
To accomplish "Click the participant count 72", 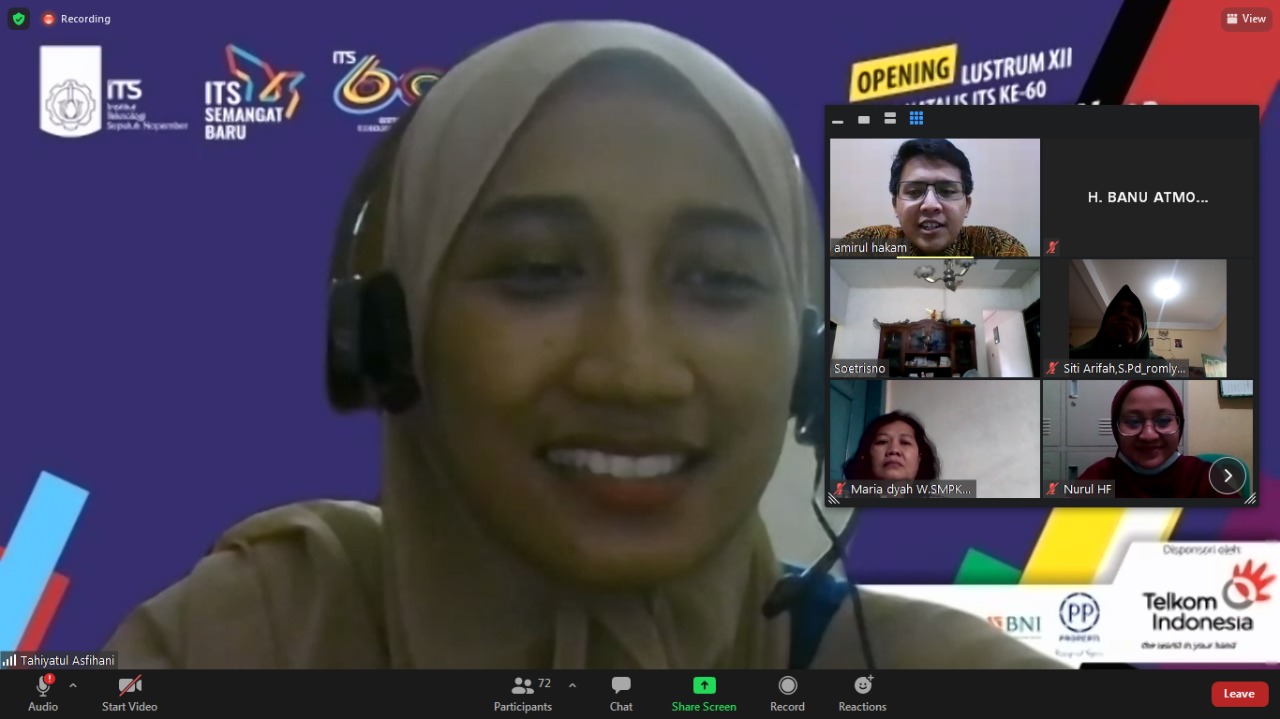I will pyautogui.click(x=544, y=684).
